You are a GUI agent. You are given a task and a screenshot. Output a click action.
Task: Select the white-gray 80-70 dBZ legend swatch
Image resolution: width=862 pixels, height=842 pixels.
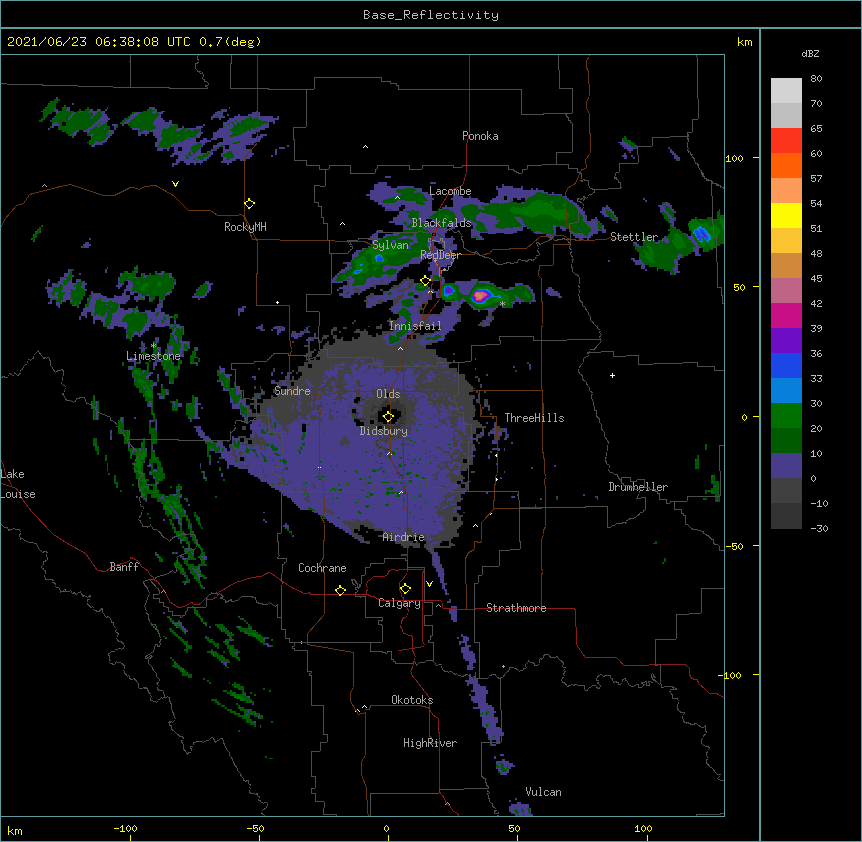786,90
